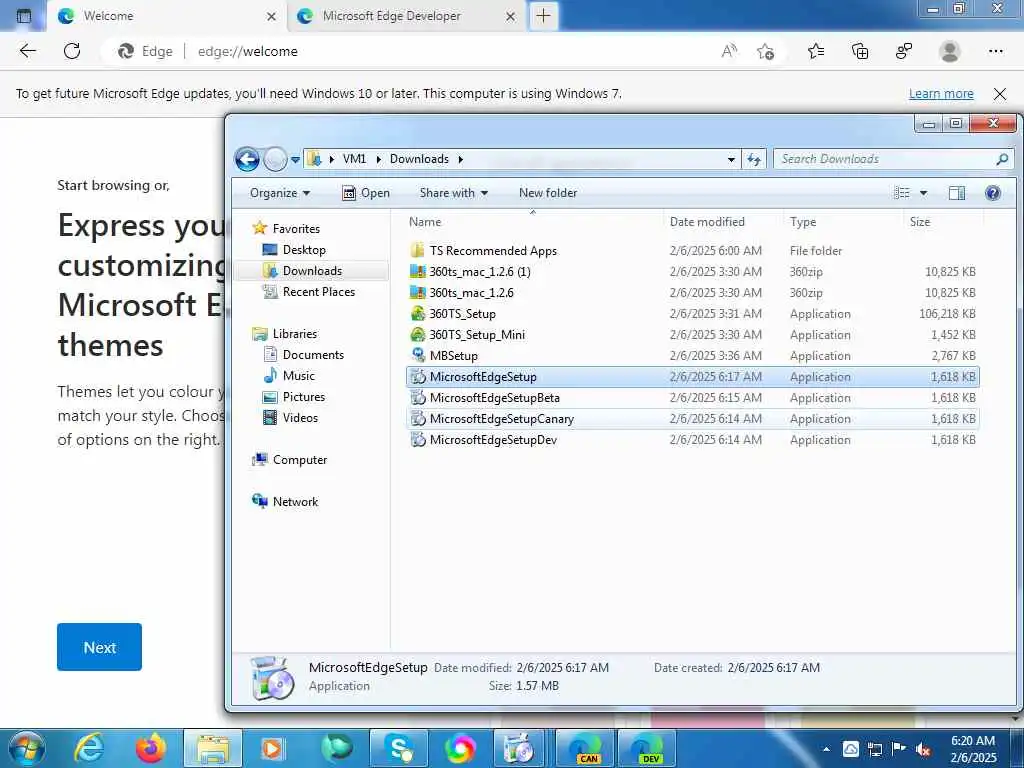Follow the Learn more link
The width and height of the screenshot is (1024, 768).
coord(941,93)
